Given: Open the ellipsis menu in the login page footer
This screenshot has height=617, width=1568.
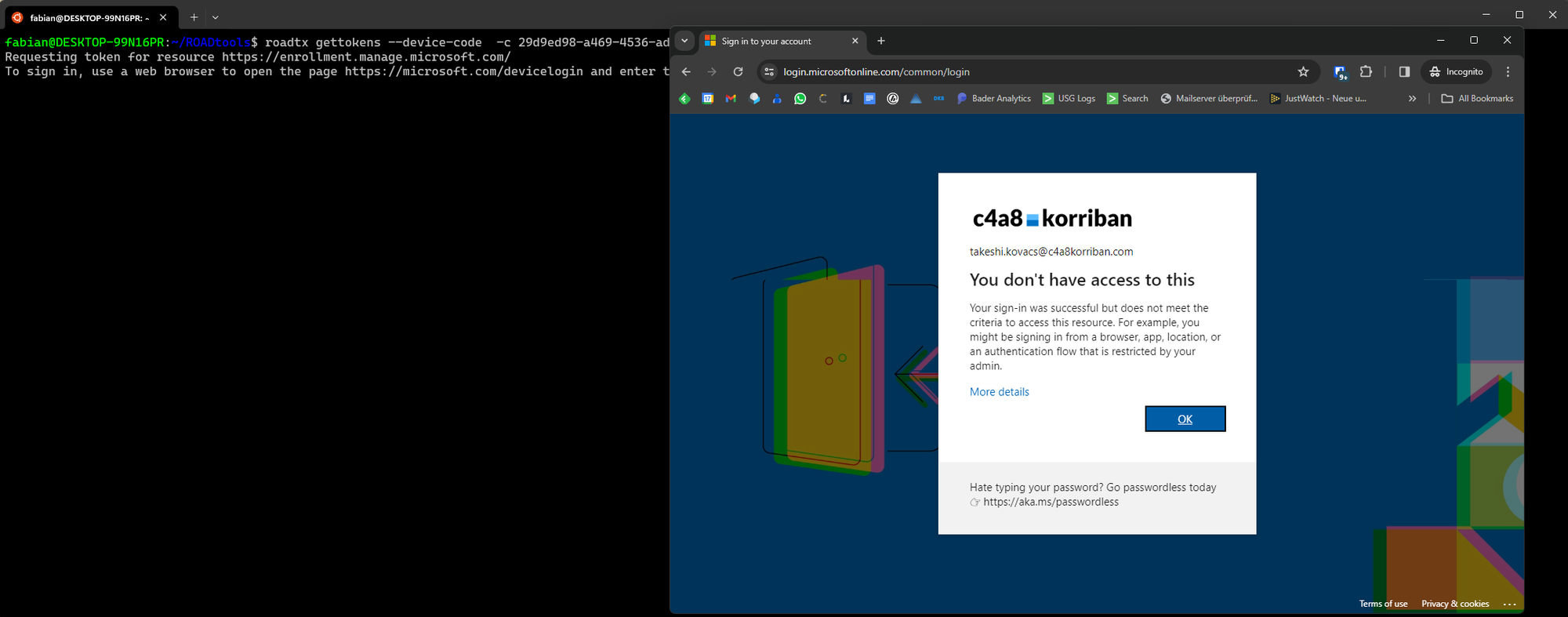Looking at the screenshot, I should [1509, 604].
